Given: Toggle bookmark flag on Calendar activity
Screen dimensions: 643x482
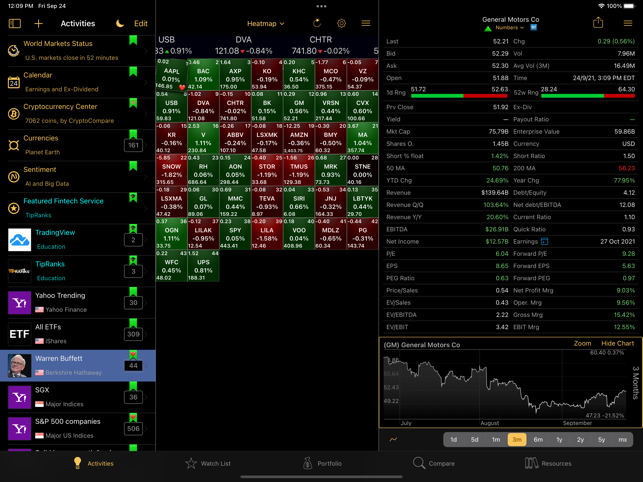Looking at the screenshot, I should tap(133, 71).
